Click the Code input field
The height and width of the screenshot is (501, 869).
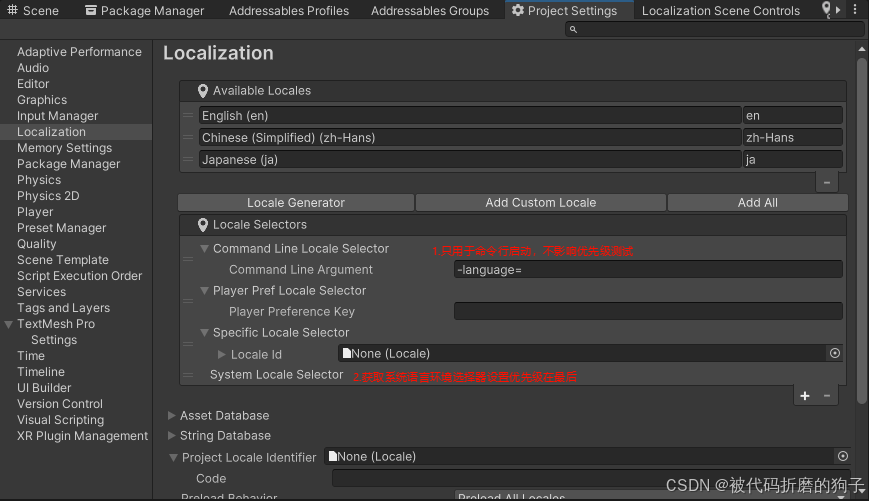pos(589,478)
